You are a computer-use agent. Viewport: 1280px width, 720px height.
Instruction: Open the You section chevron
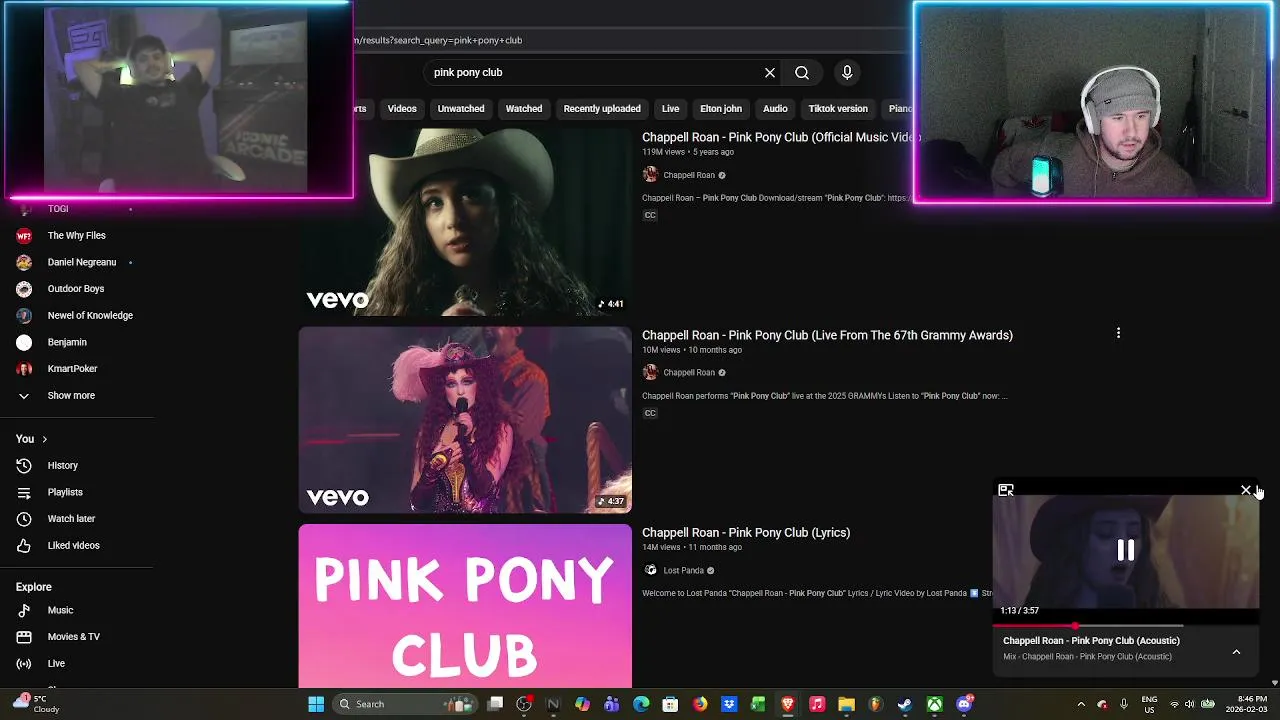(x=44, y=439)
